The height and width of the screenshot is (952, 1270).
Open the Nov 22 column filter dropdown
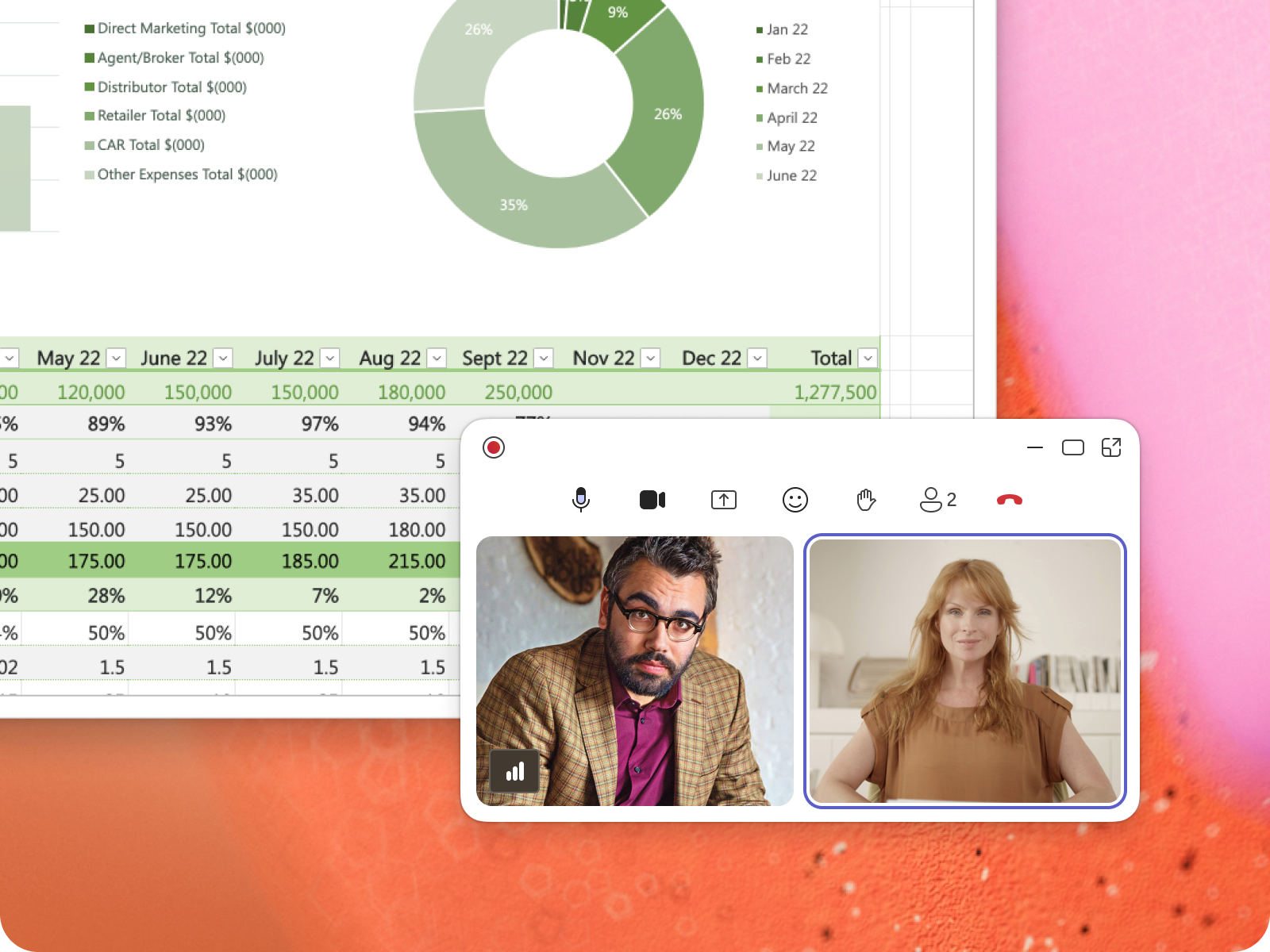coord(651,359)
